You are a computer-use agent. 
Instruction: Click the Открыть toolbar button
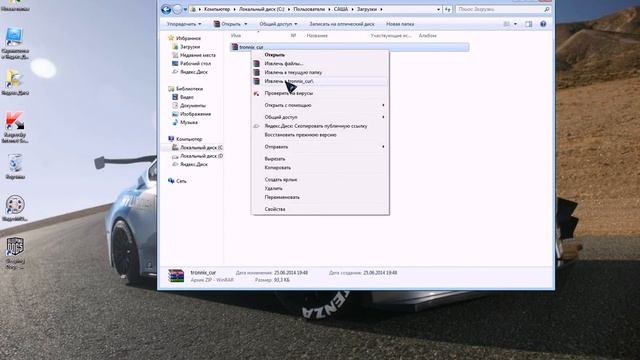(228, 24)
